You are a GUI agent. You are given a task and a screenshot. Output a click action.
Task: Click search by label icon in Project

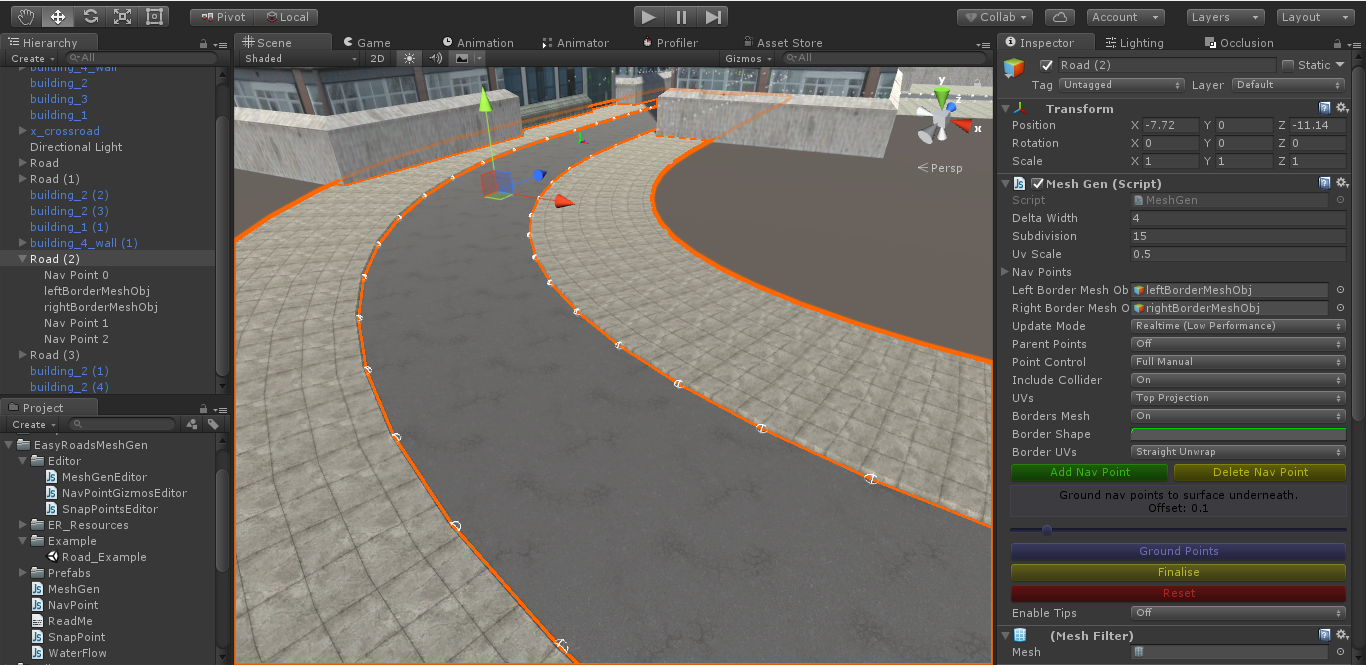coord(213,424)
